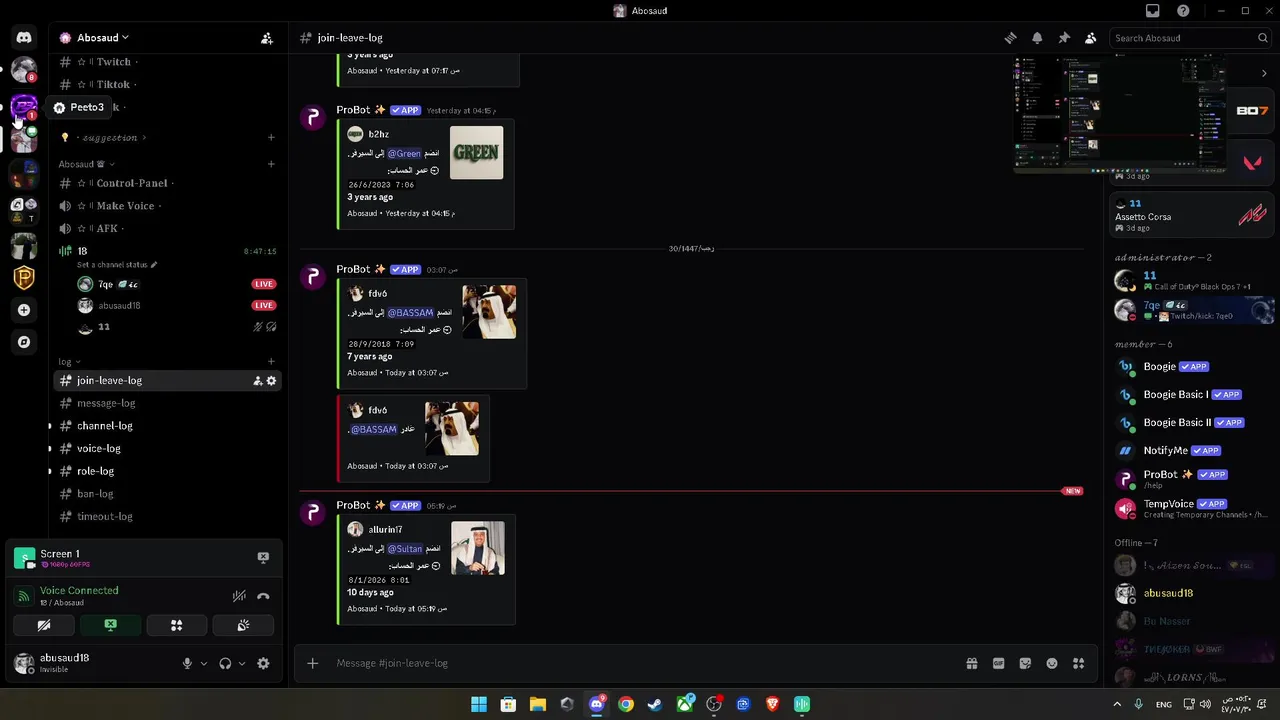Open the Inbox icon in title bar
Screen dimensions: 1280x720
(1153, 11)
